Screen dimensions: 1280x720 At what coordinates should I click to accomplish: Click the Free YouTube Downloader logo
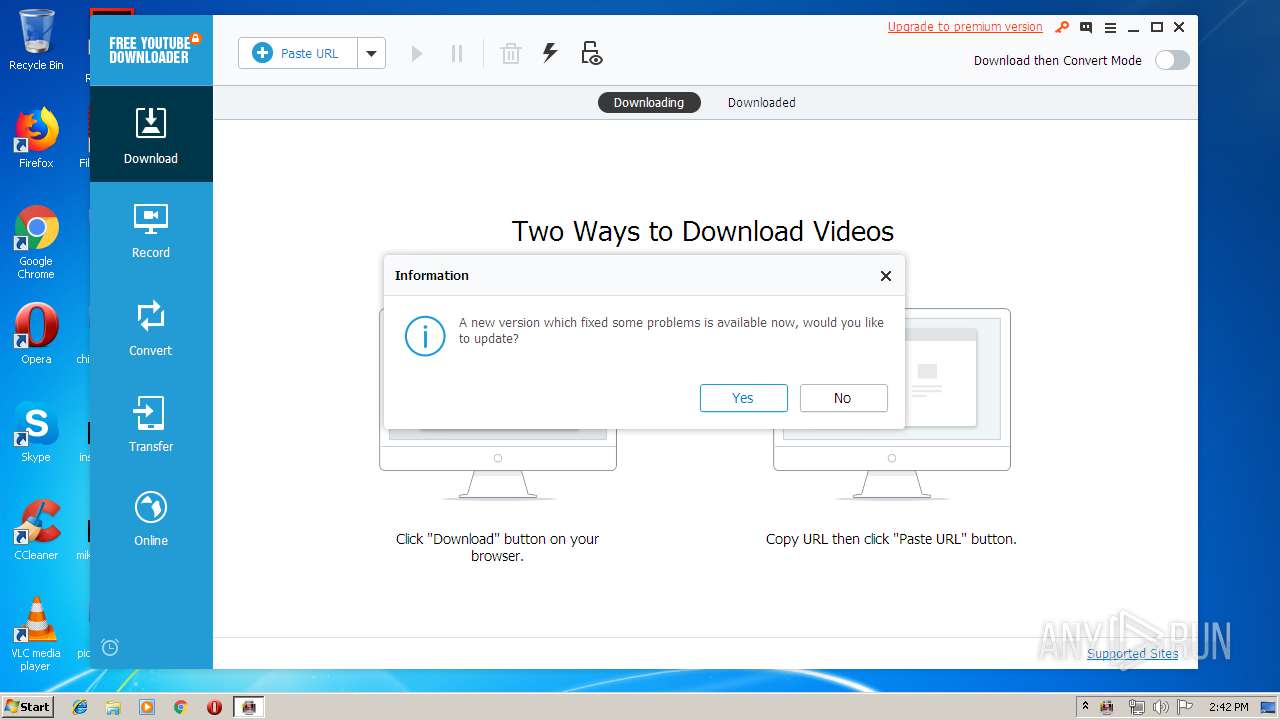[x=150, y=50]
